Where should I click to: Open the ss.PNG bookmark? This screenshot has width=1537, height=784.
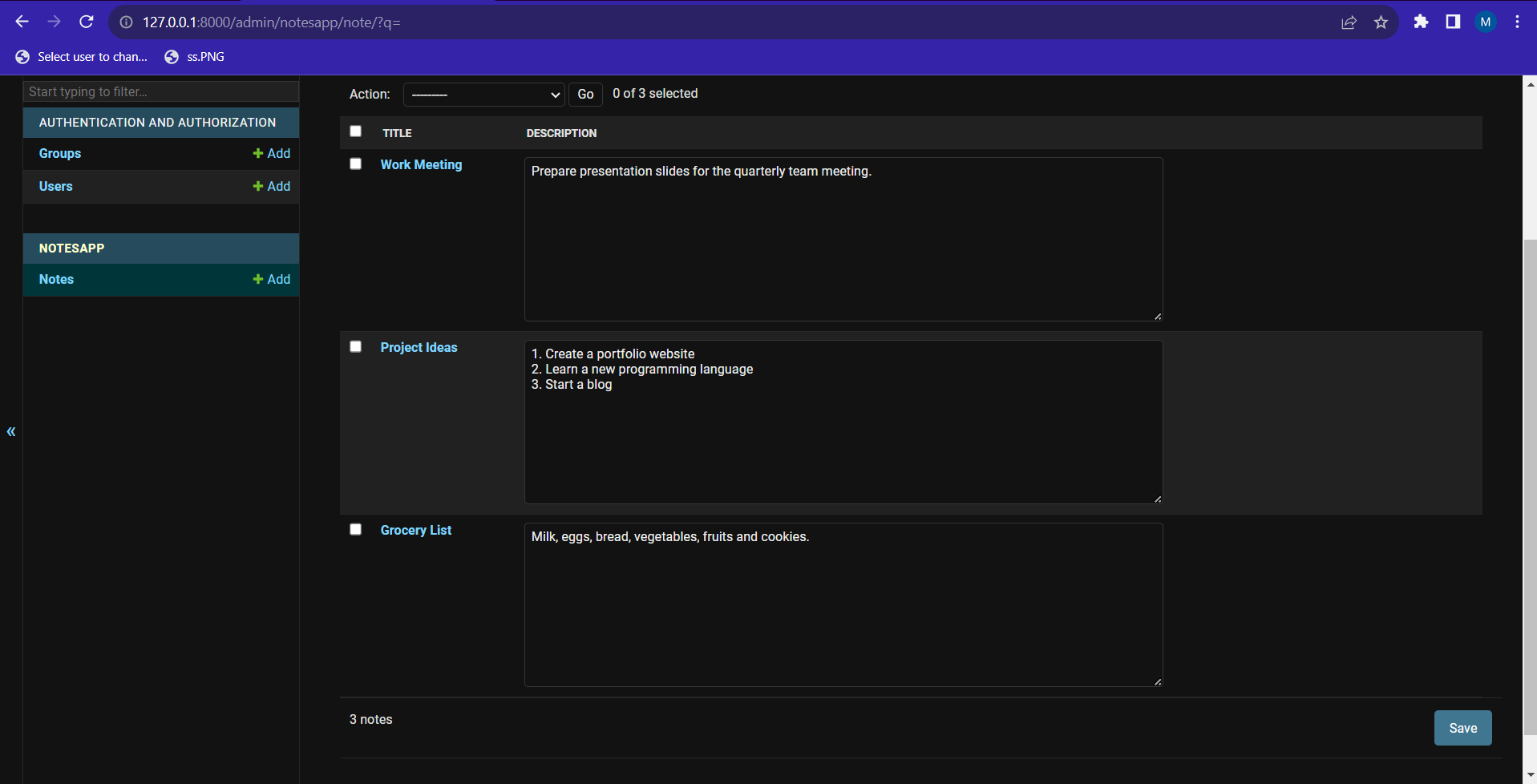[x=195, y=57]
